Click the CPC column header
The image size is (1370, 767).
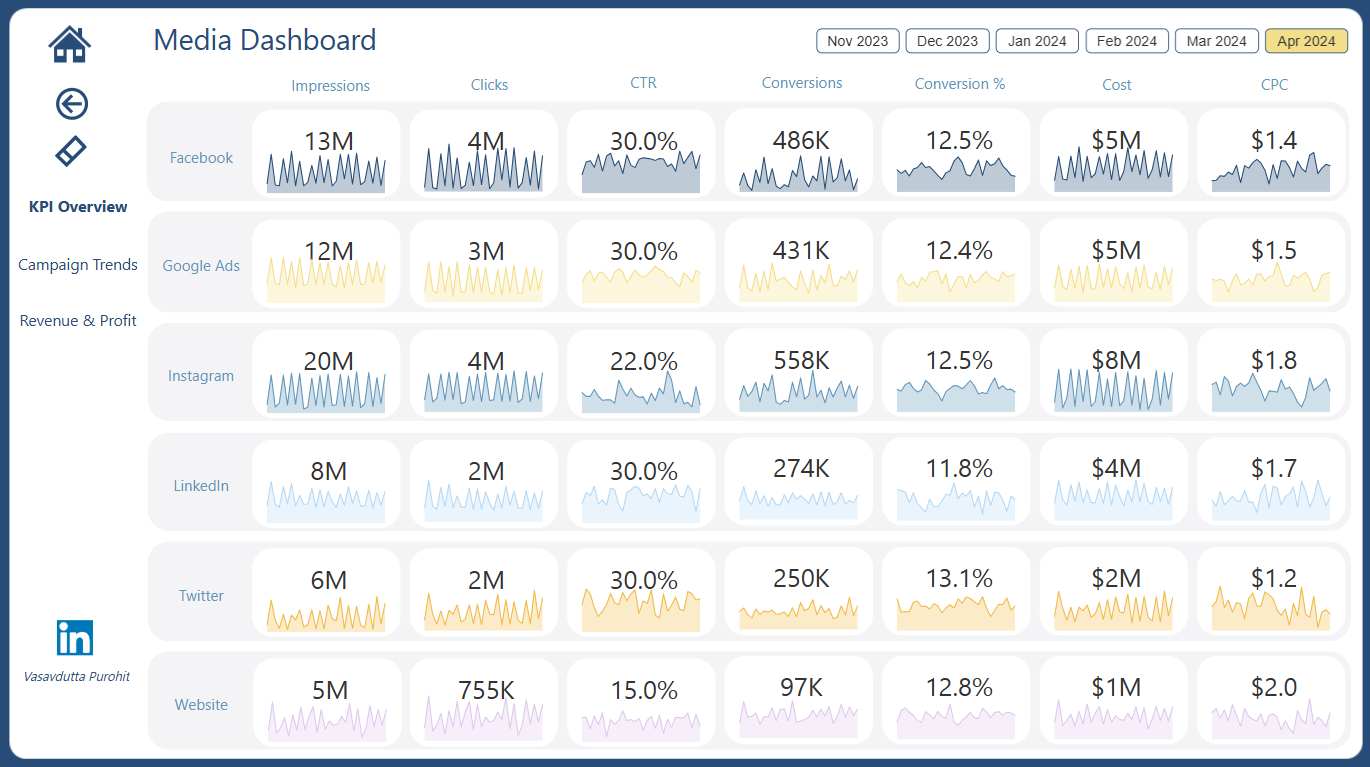[x=1275, y=85]
